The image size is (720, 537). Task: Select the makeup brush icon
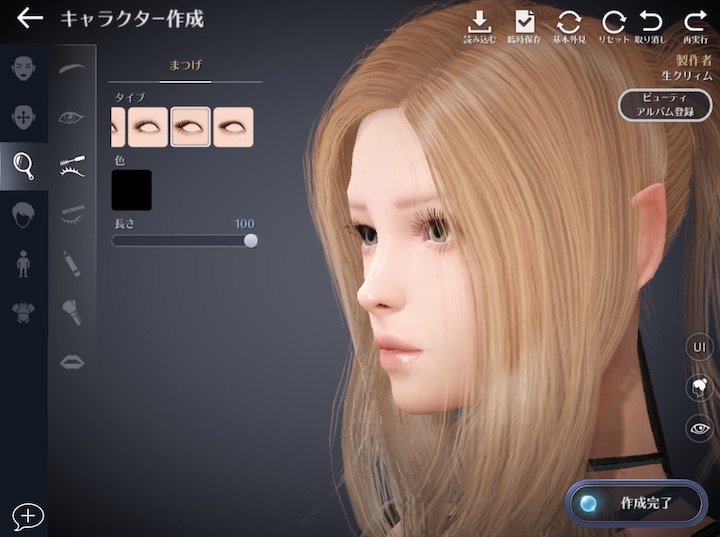(71, 312)
